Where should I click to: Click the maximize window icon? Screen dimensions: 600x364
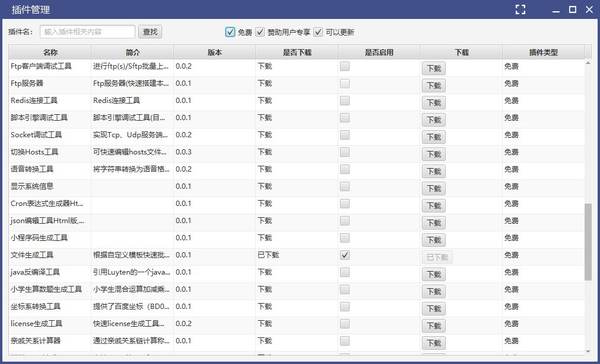click(572, 10)
